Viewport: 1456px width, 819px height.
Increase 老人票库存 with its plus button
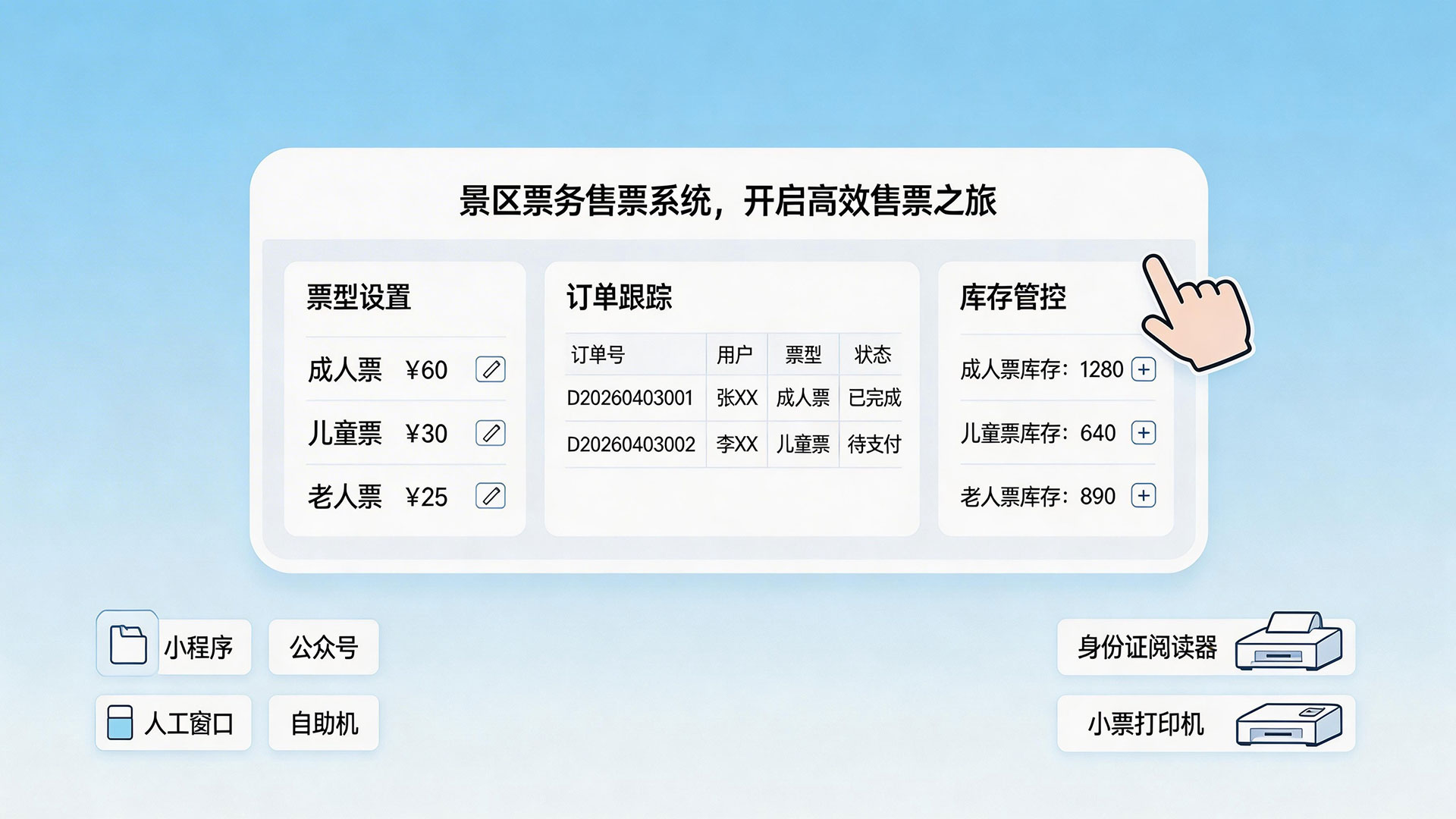click(x=1144, y=497)
